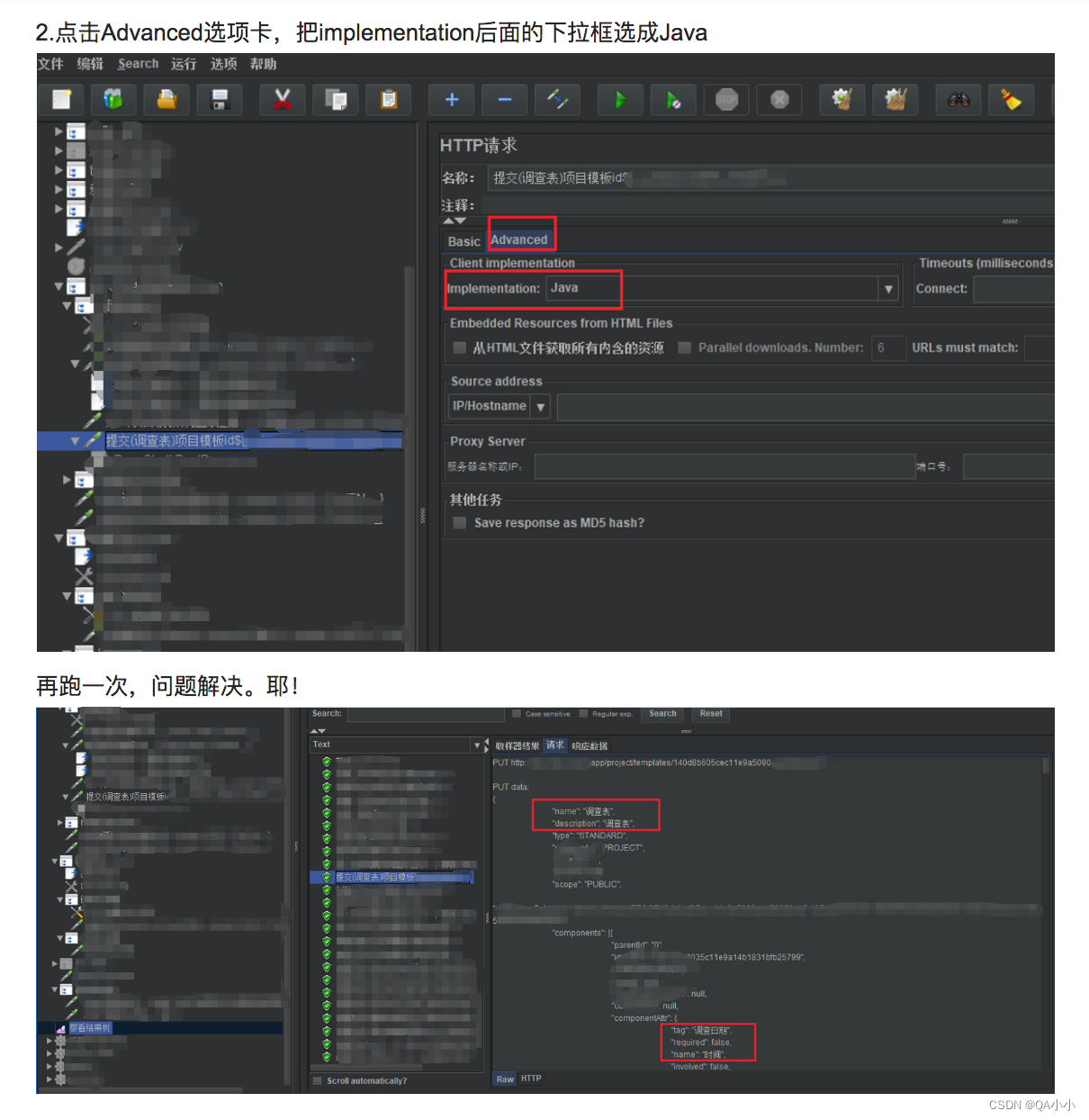Image resolution: width=1089 pixels, height=1120 pixels.
Task: Select the Raw tab
Action: 505,1079
